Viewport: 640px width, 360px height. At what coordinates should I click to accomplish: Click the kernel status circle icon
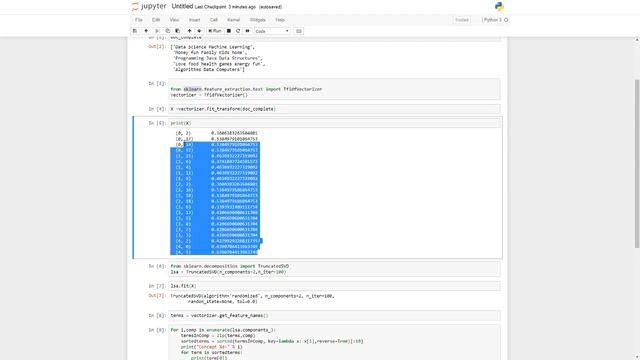(506, 20)
